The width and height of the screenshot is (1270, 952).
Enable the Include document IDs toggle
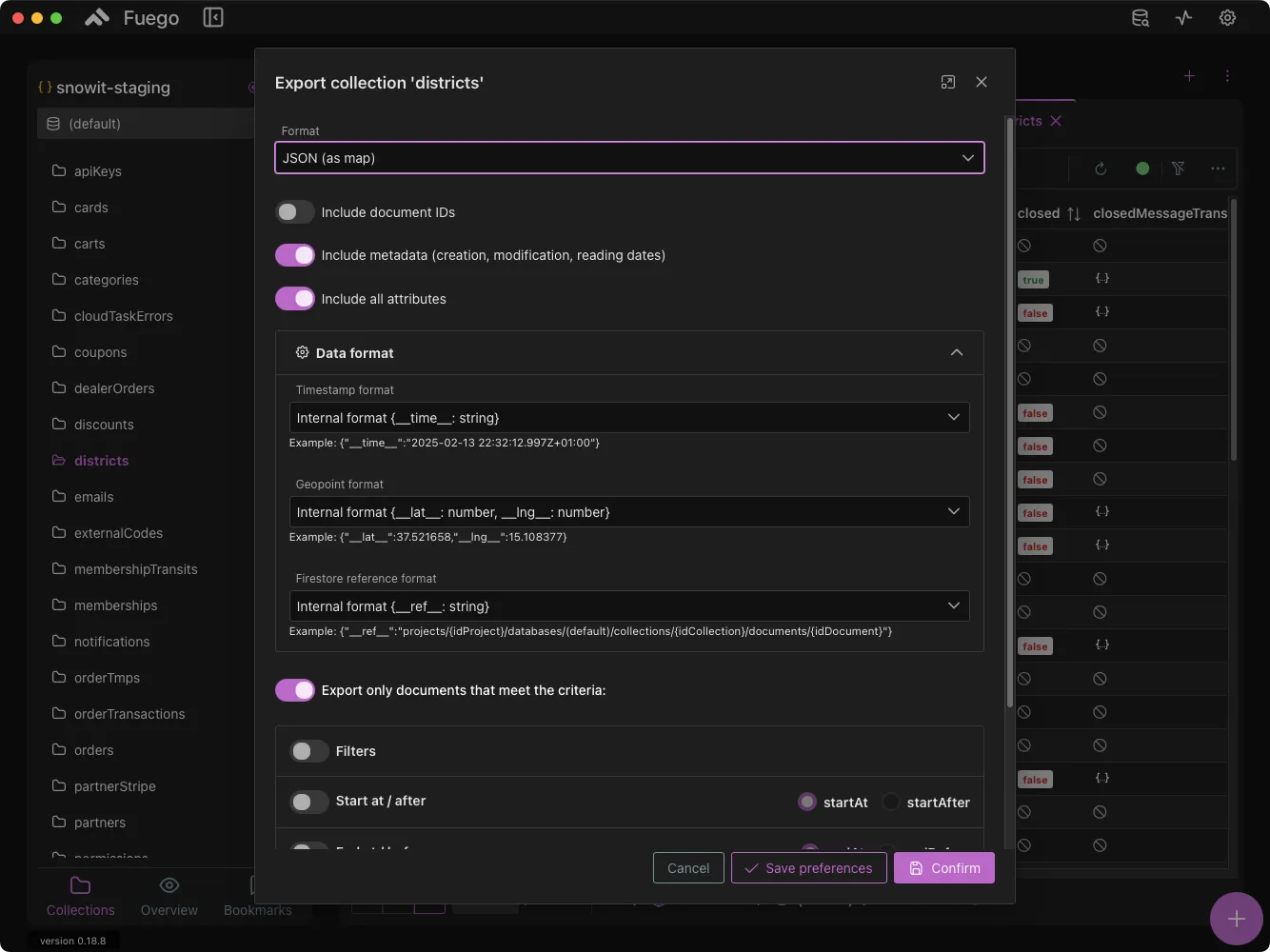295,211
